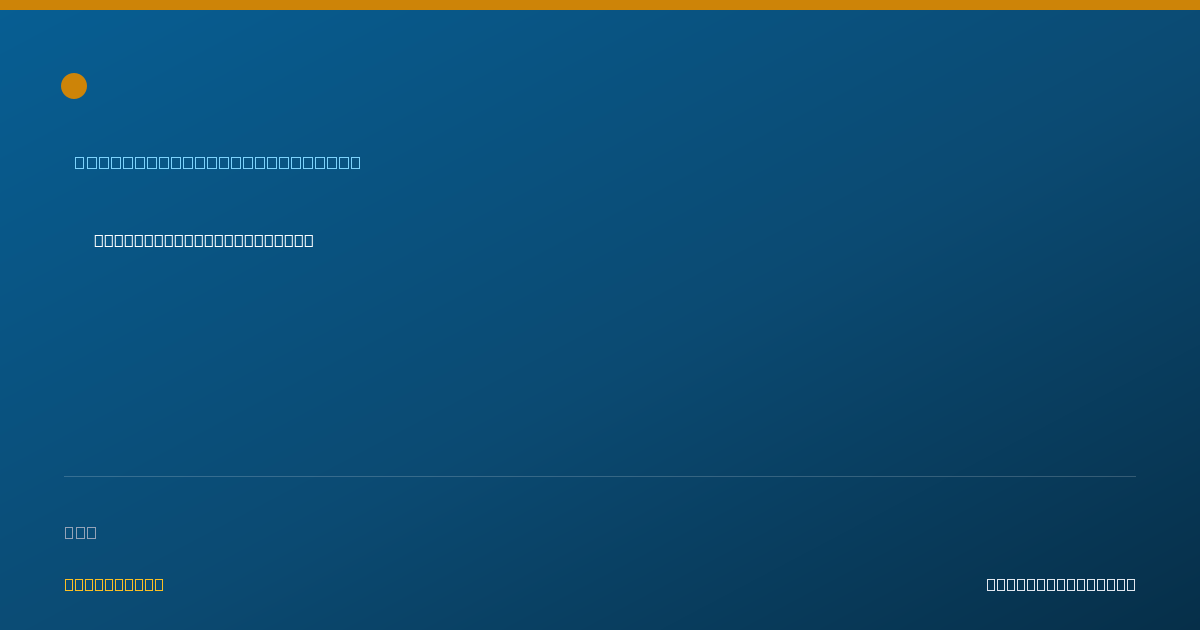Image resolution: width=1200 pixels, height=630 pixels.
Task: Click the white subtitle line under the headline
Action: tap(204, 240)
